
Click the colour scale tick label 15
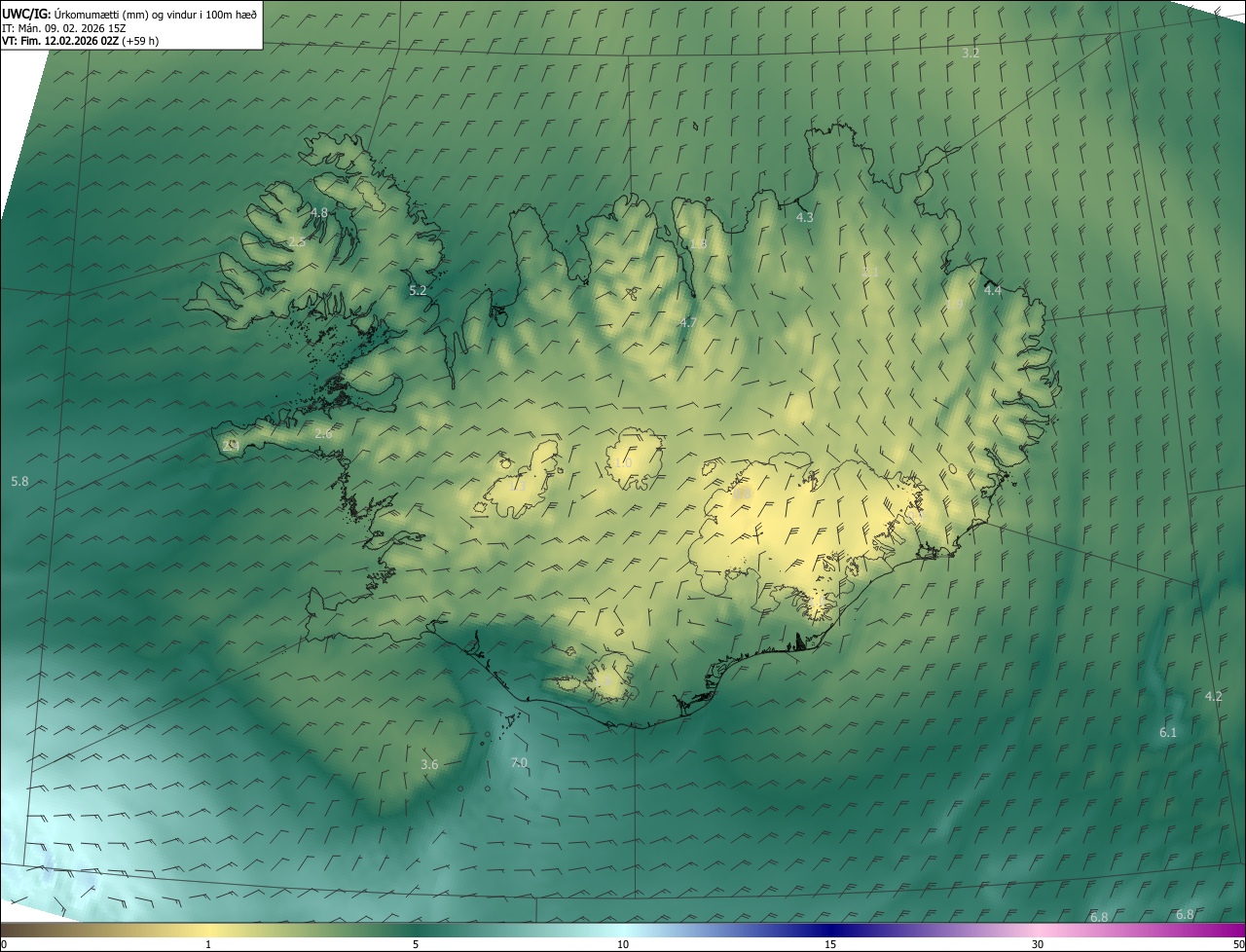(x=830, y=944)
